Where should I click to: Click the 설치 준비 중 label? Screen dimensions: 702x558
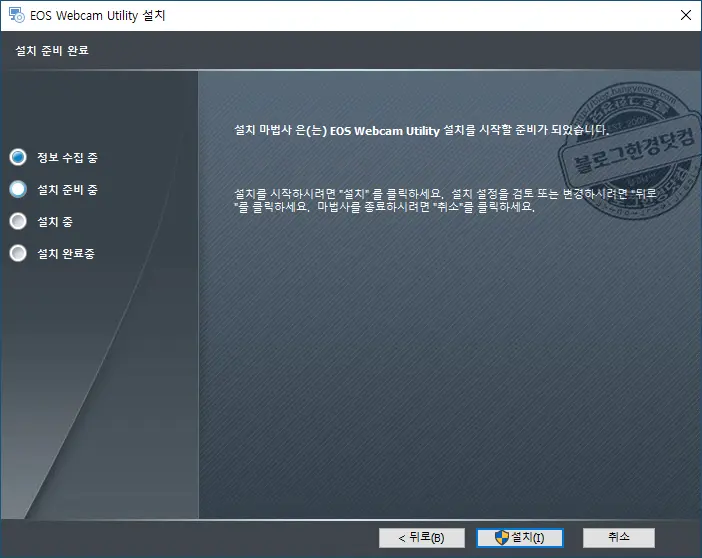point(67,190)
